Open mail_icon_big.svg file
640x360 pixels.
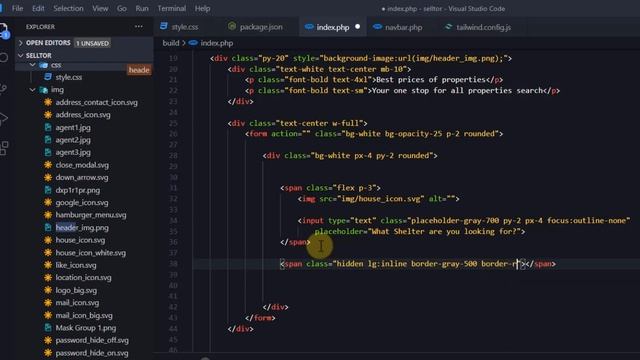pos(84,315)
